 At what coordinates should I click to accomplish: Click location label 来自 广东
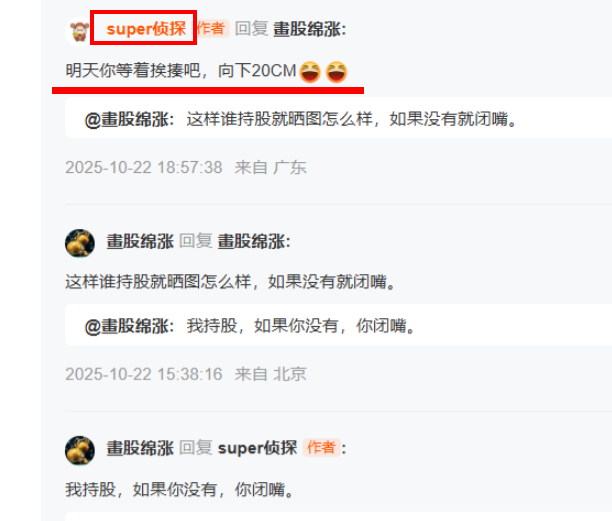pyautogui.click(x=270, y=167)
